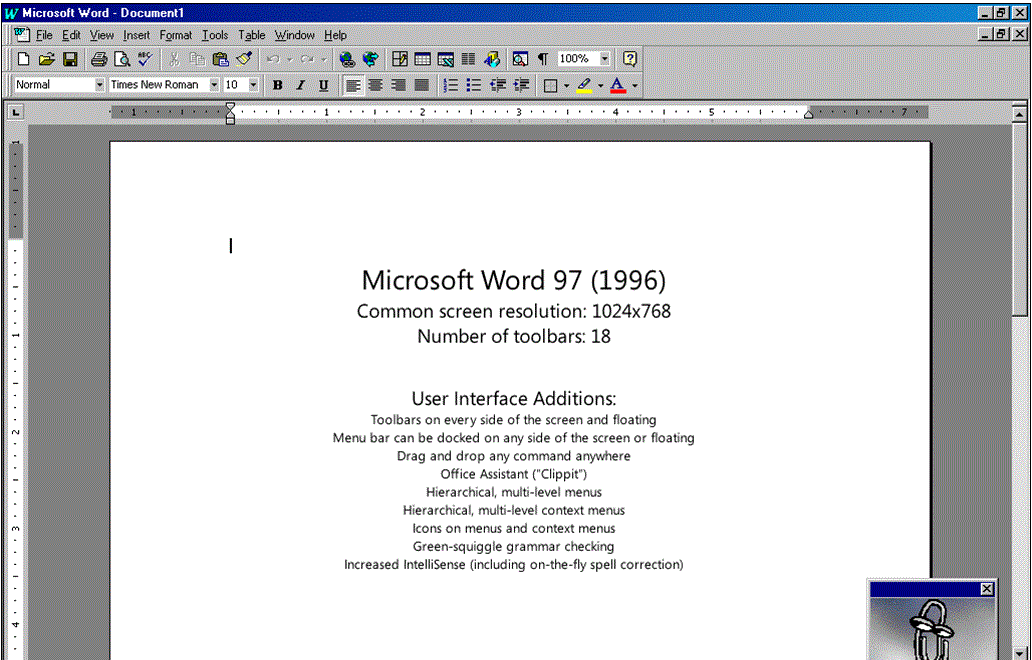Screen dimensions: 1032x660
Task: Align text left
Action: point(353,85)
